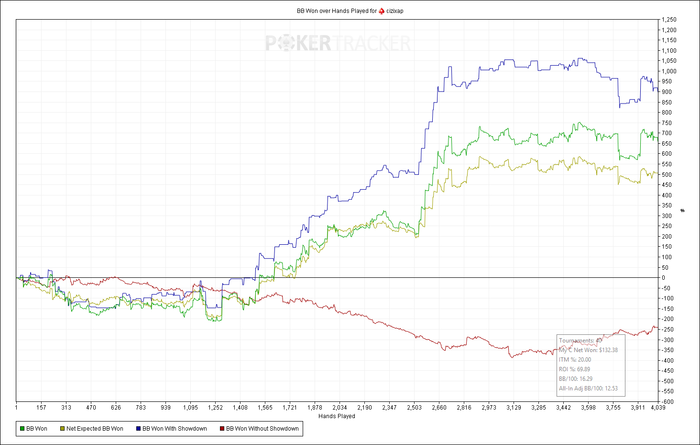Click the 'Tournaments: 40' stat line

[x=580, y=341]
